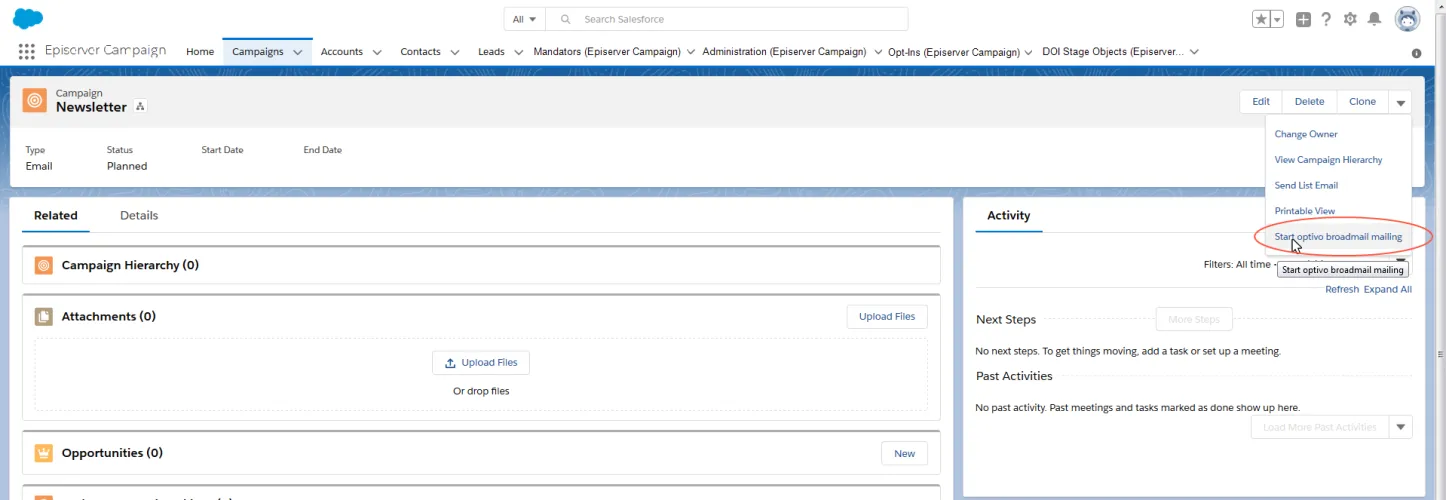The image size is (1446, 500).
Task: Open DOI Stage Objects tab
Action: (1113, 51)
